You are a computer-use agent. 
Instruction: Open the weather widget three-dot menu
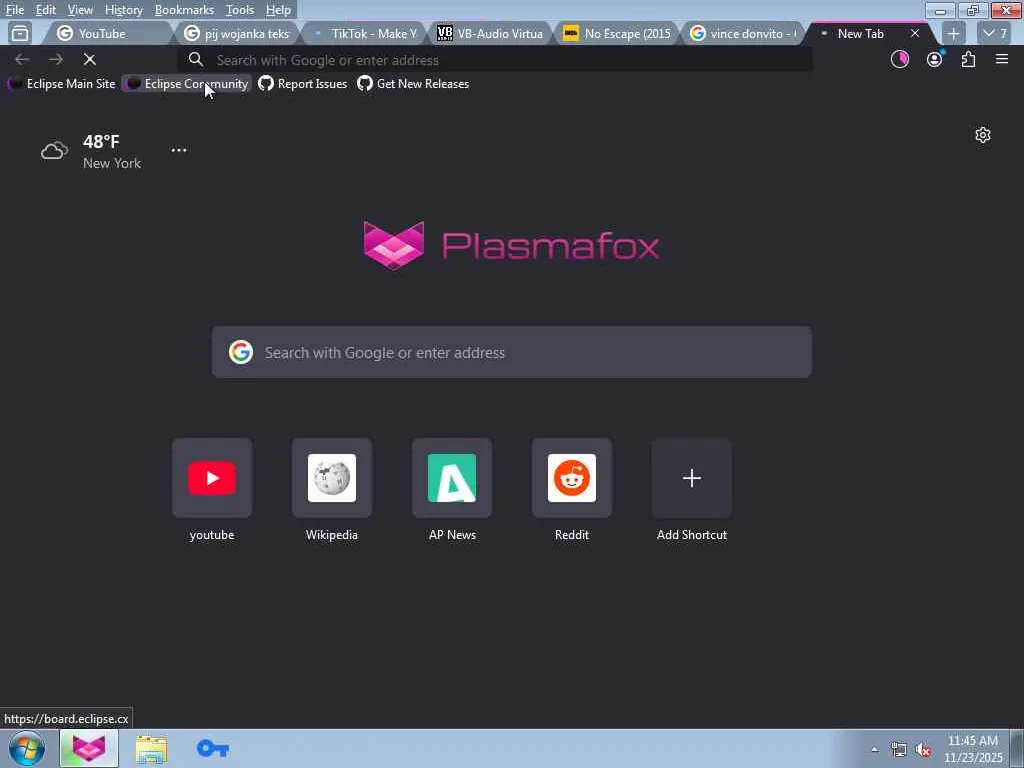click(179, 150)
